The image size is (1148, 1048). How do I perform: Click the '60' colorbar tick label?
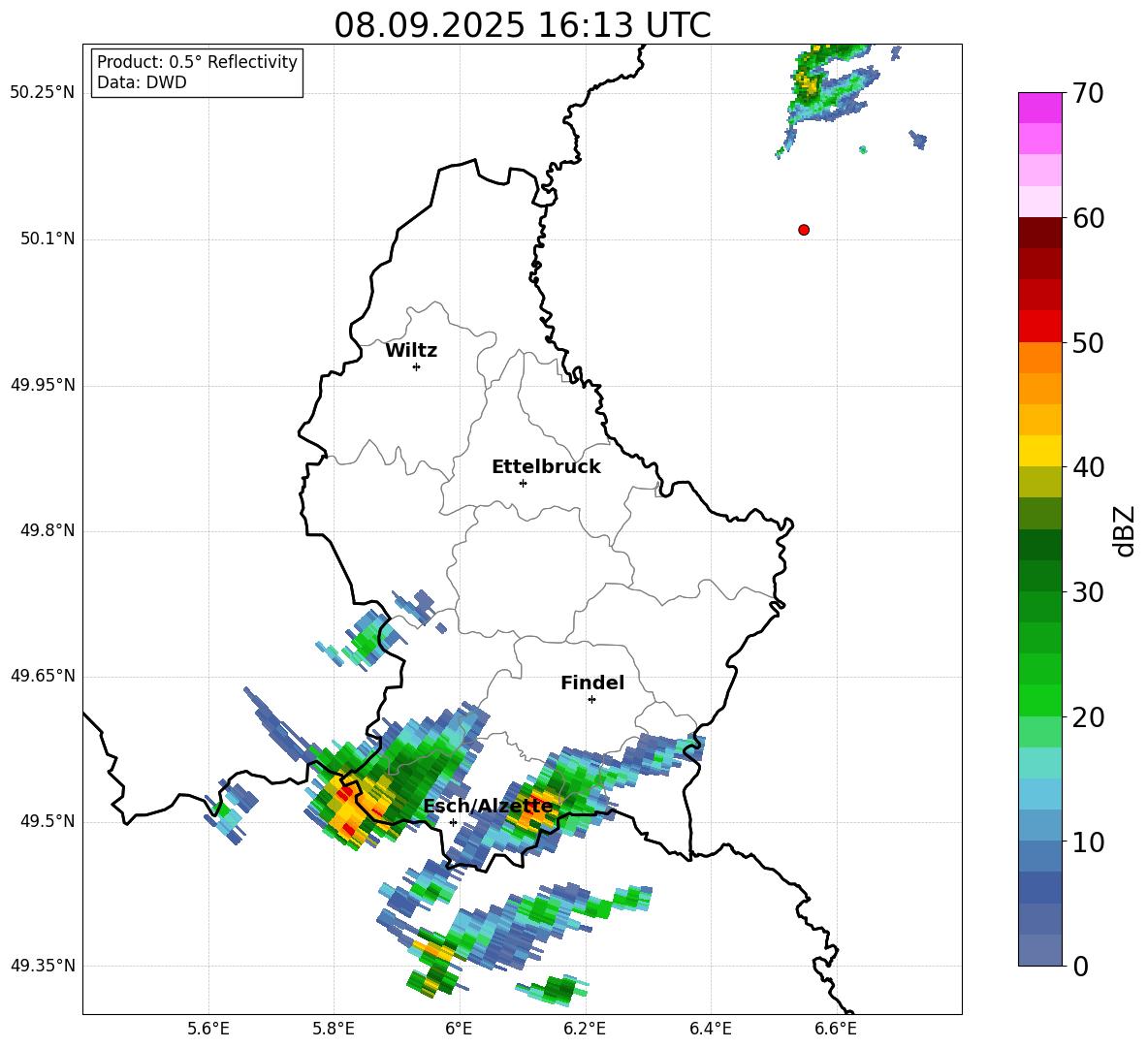[x=1087, y=218]
